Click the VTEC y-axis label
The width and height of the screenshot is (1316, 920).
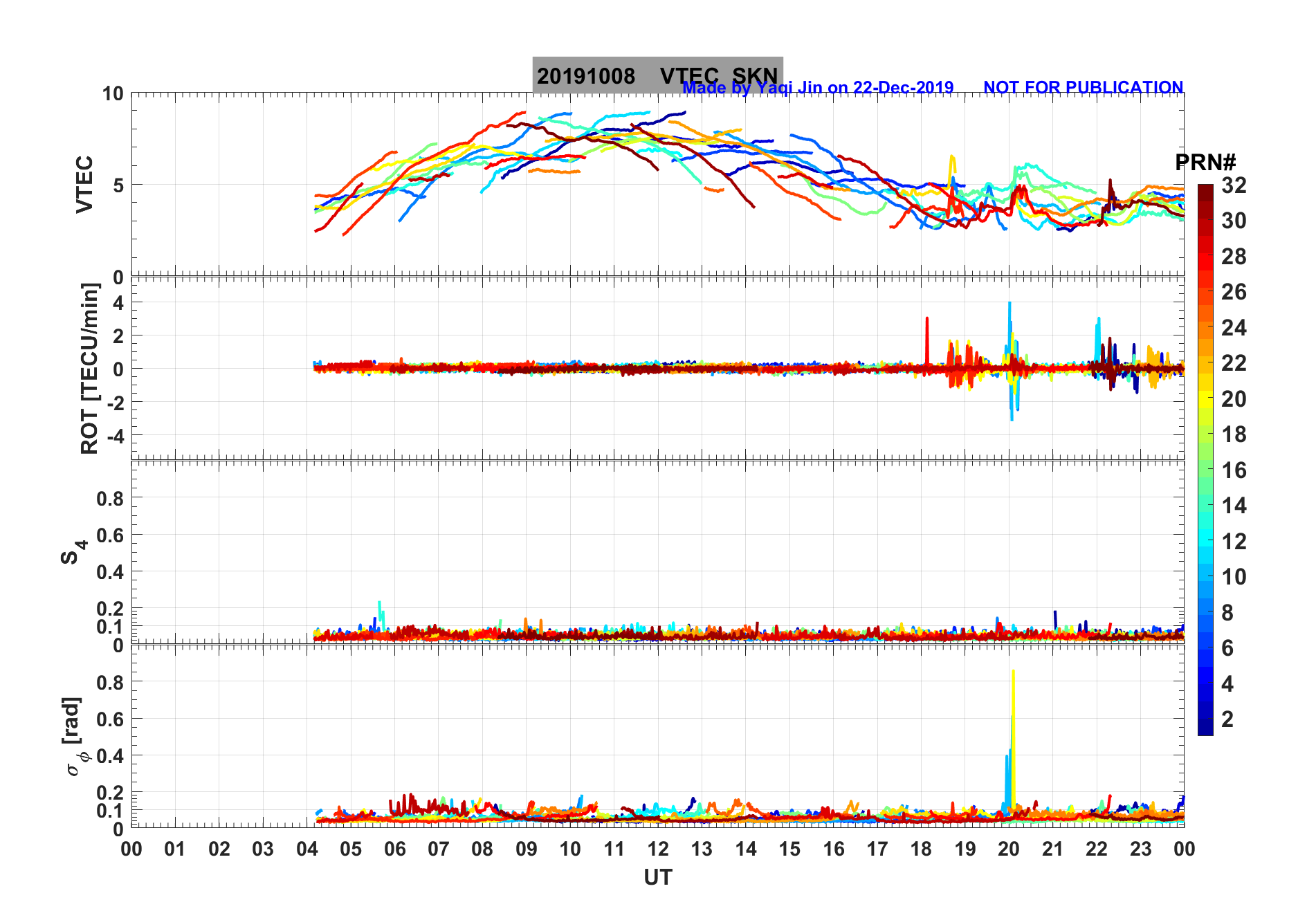pyautogui.click(x=84, y=184)
